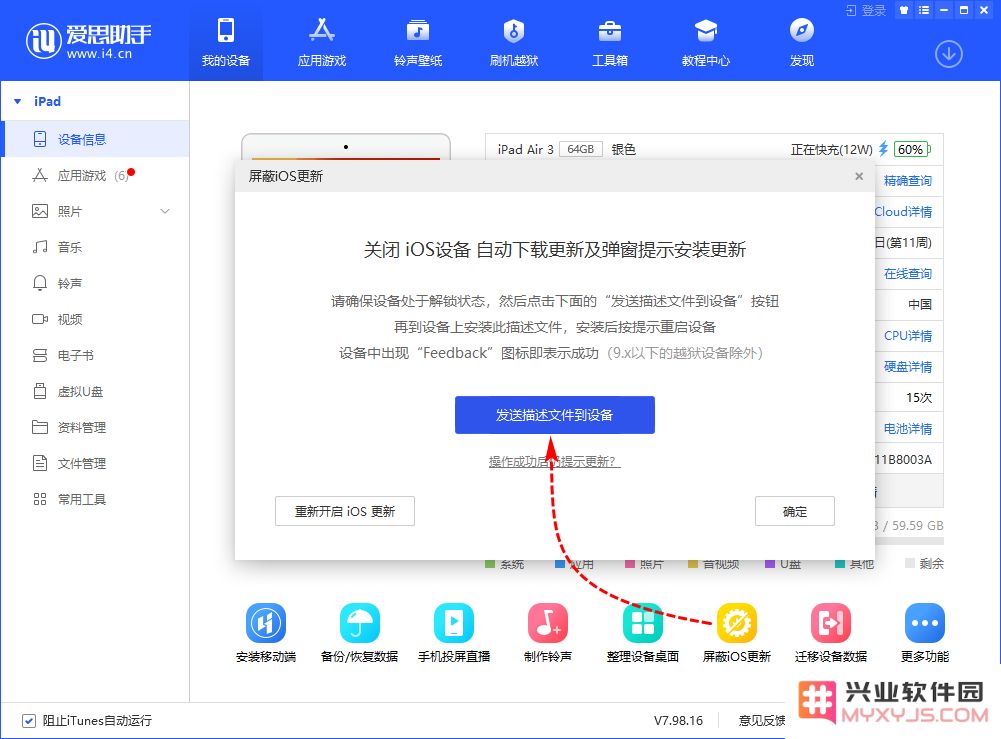Close the 屏蔽iOS更新 dialog
This screenshot has width=1001, height=739.
(x=859, y=176)
